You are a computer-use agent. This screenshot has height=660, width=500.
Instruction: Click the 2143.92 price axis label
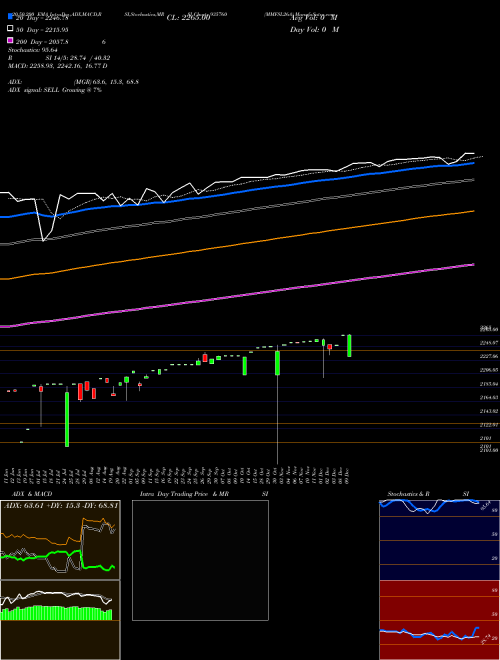pyautogui.click(x=489, y=411)
